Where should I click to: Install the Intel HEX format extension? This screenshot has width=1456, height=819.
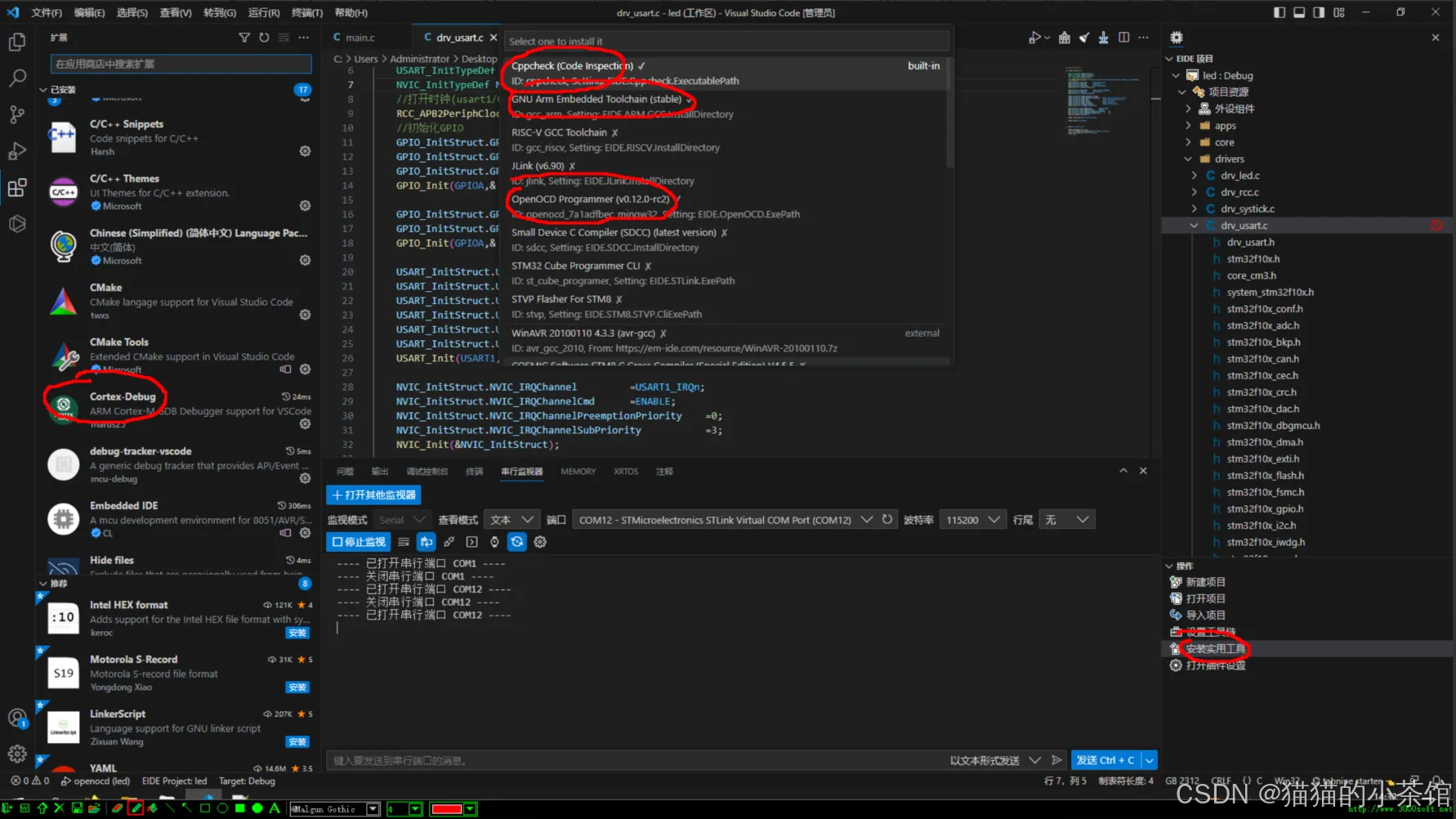pos(297,633)
